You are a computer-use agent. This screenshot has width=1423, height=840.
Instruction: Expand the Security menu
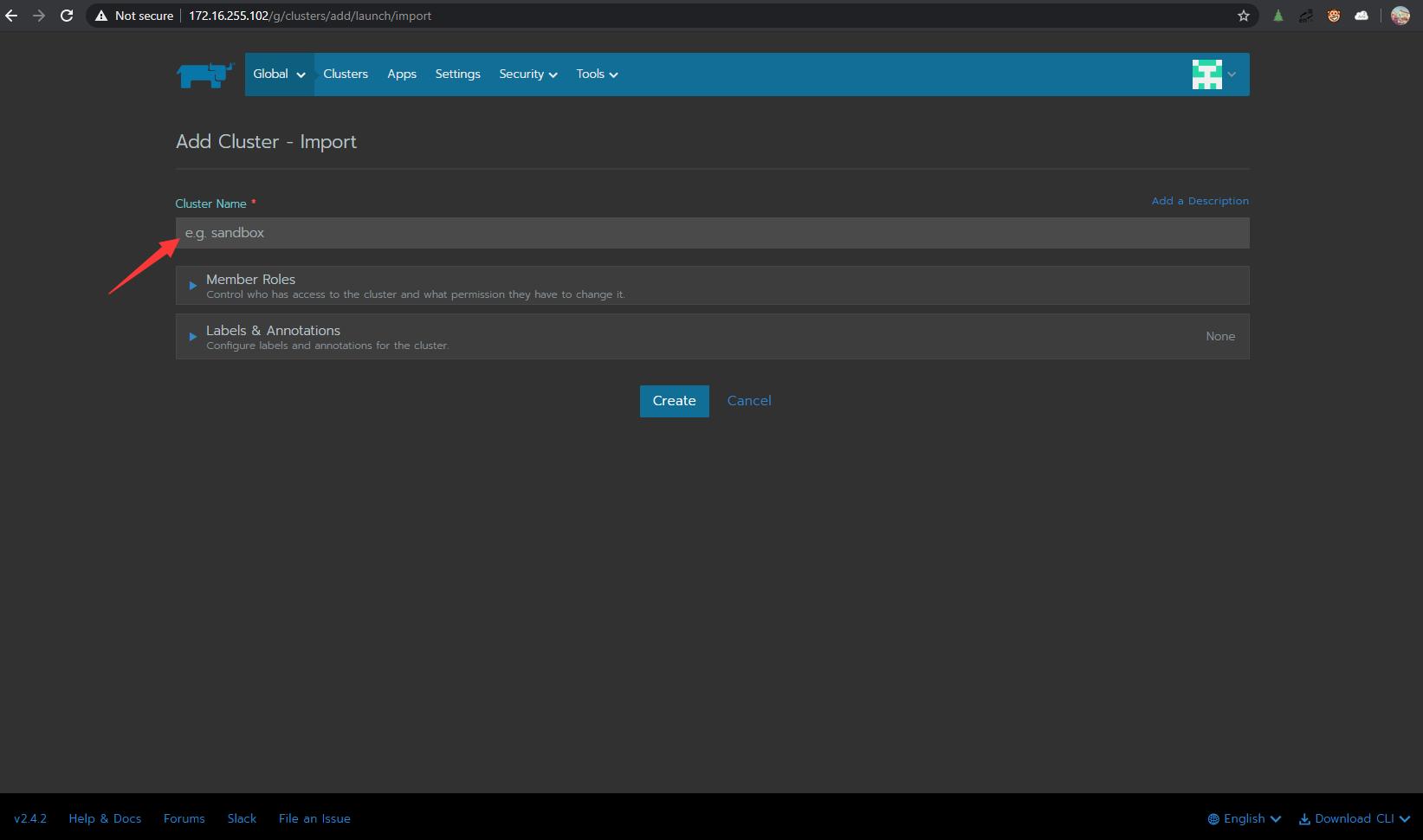(x=527, y=74)
